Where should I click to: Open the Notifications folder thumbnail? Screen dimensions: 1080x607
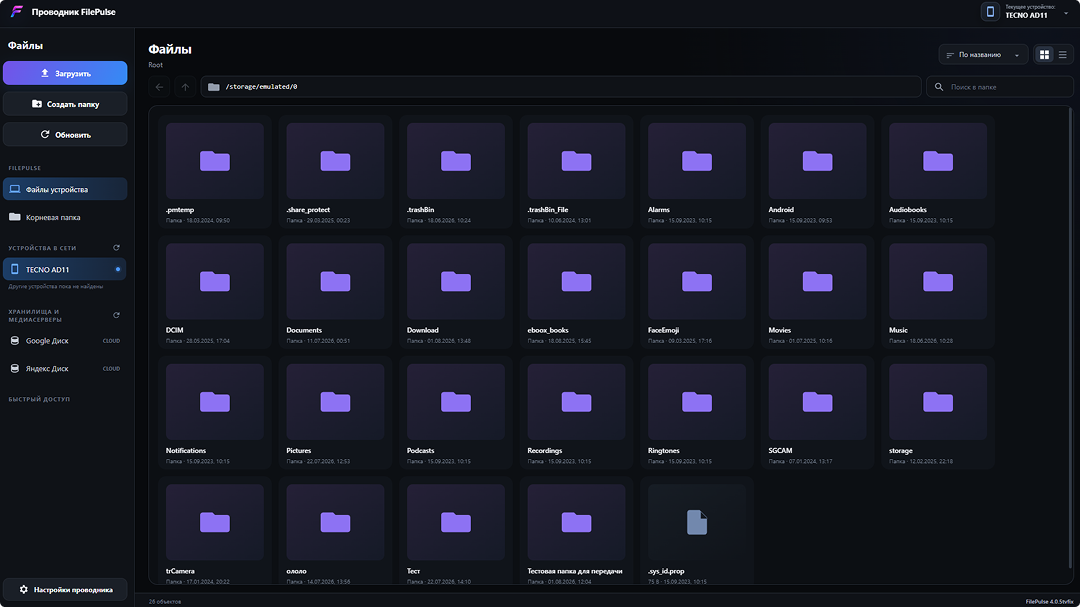click(215, 402)
